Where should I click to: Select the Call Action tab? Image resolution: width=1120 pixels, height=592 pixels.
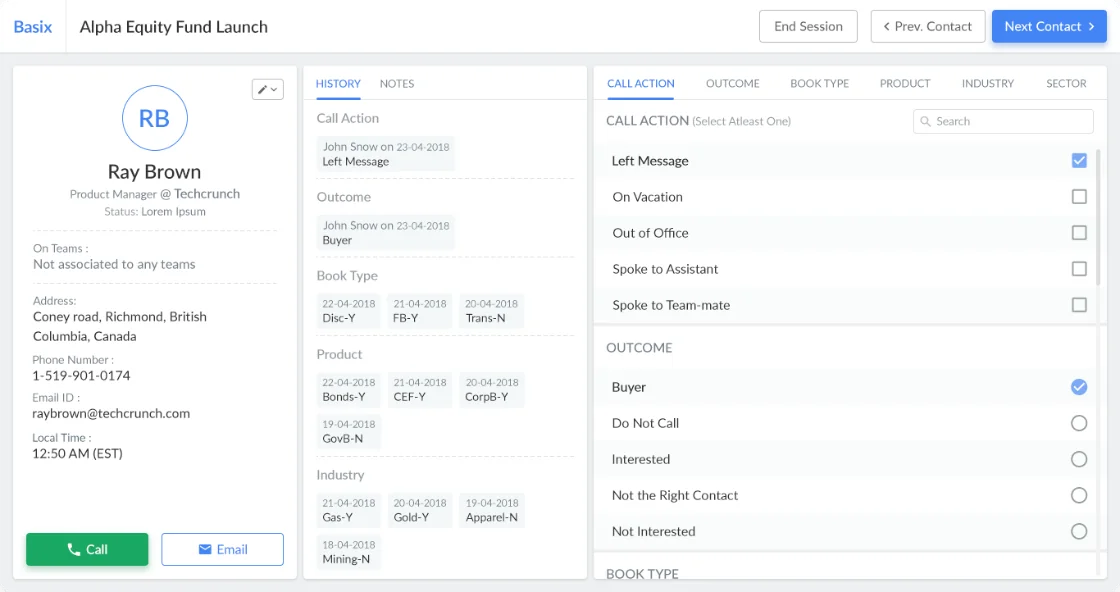(641, 84)
